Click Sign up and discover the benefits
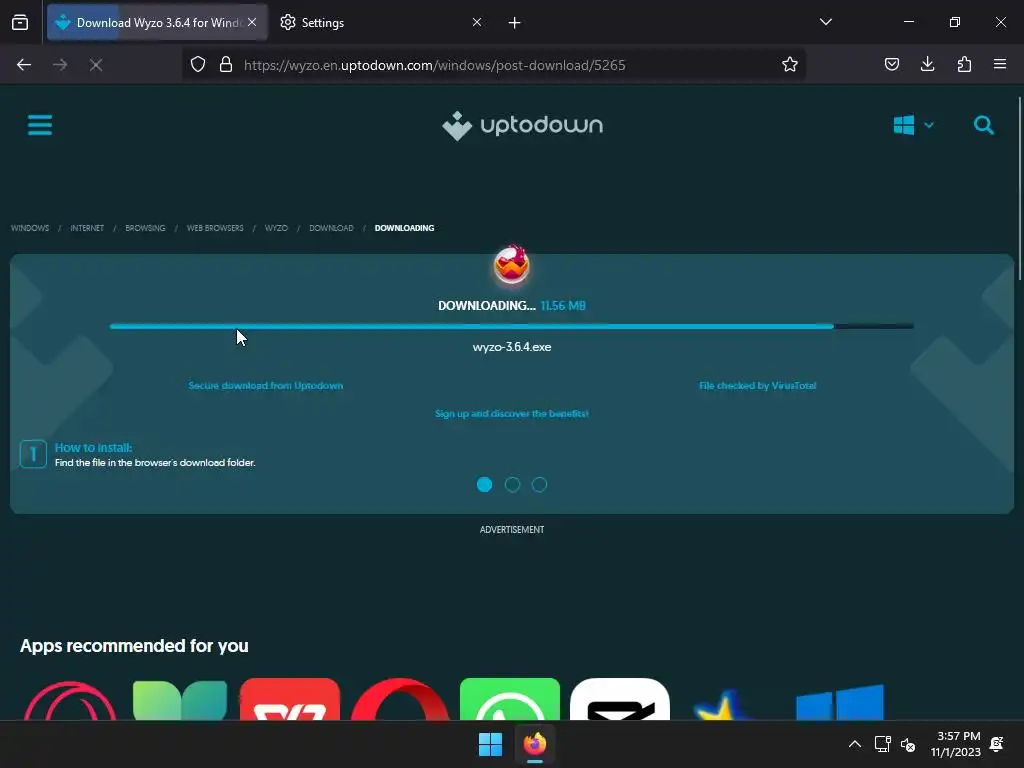Screen dimensions: 1024x768 click(511, 413)
